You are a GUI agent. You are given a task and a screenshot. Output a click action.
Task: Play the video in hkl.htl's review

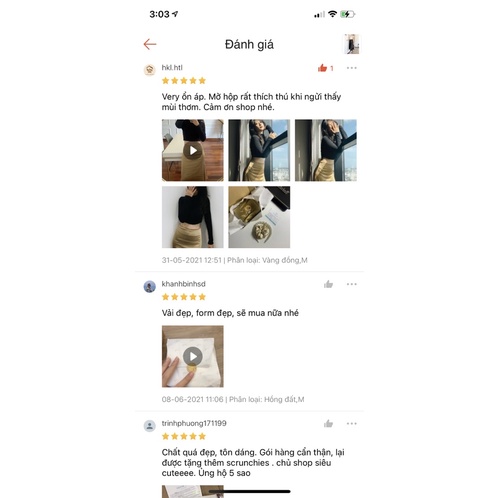[193, 150]
